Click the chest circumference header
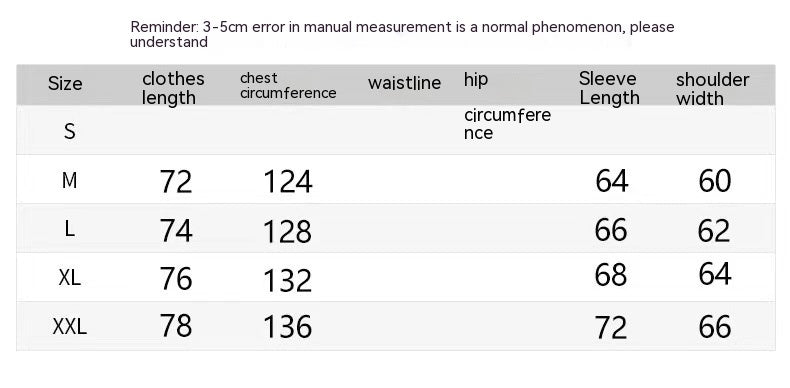Viewport: 790px width, 388px height. point(288,86)
